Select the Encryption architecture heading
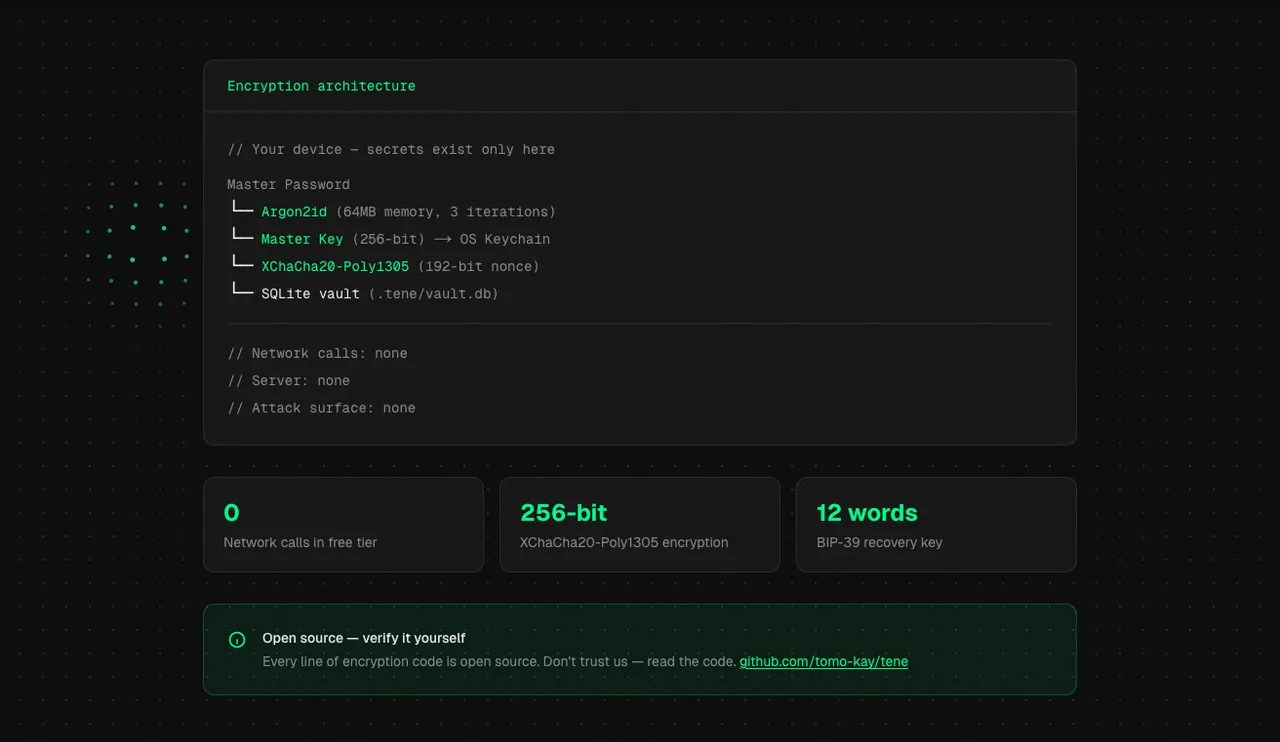1280x742 pixels. click(321, 86)
